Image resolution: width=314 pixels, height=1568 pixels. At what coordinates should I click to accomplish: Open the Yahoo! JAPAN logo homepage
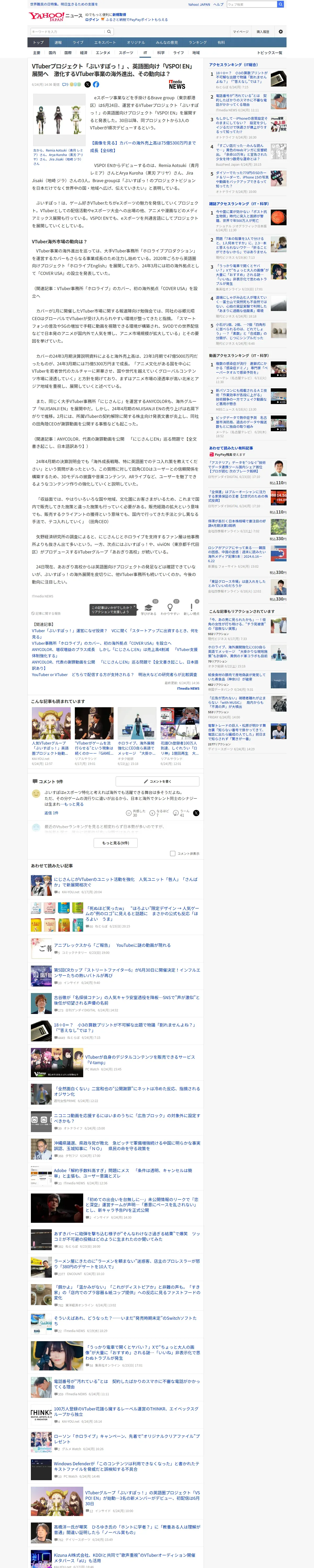pyautogui.click(x=46, y=16)
